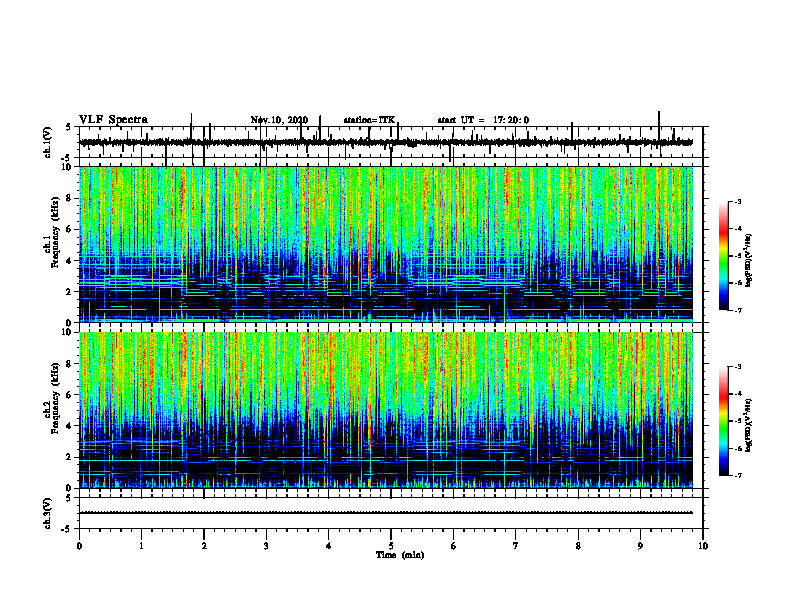
Task: Click the "Time (min)" x-axis label
Action: coord(400,555)
